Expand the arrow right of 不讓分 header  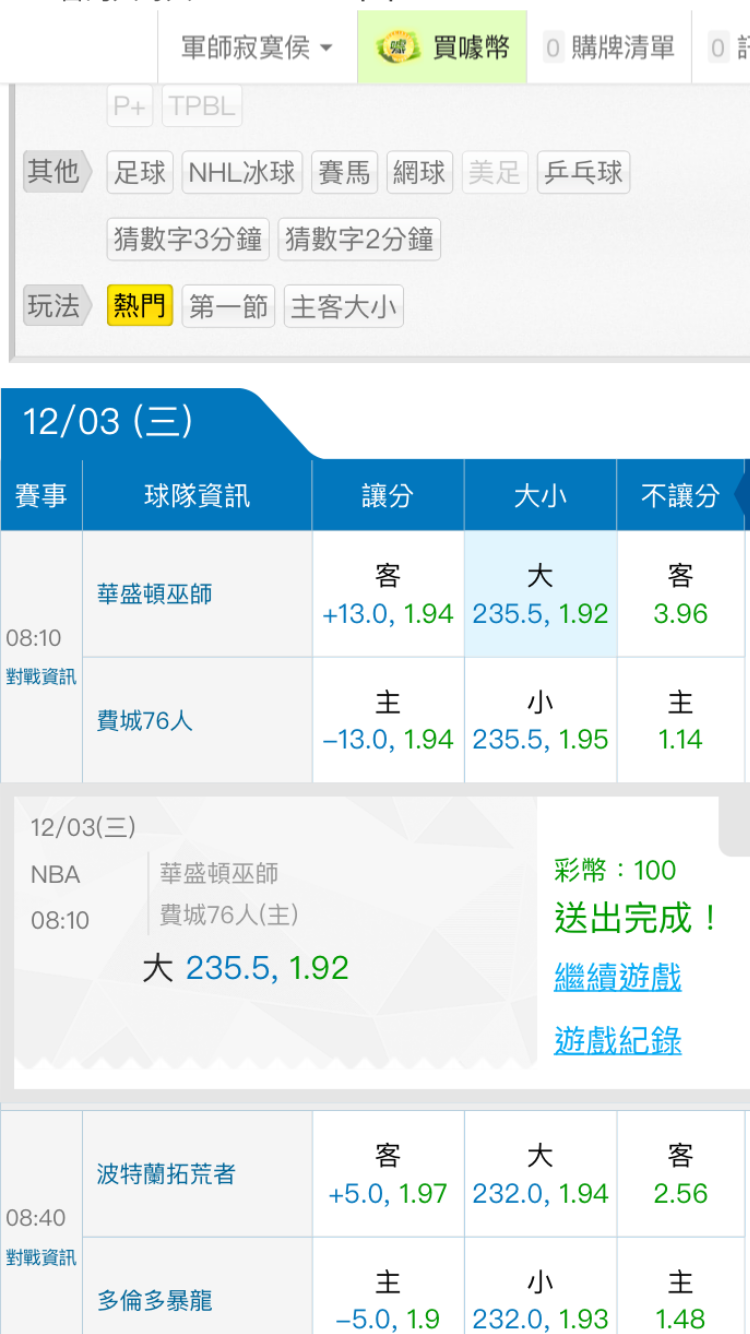(742, 495)
